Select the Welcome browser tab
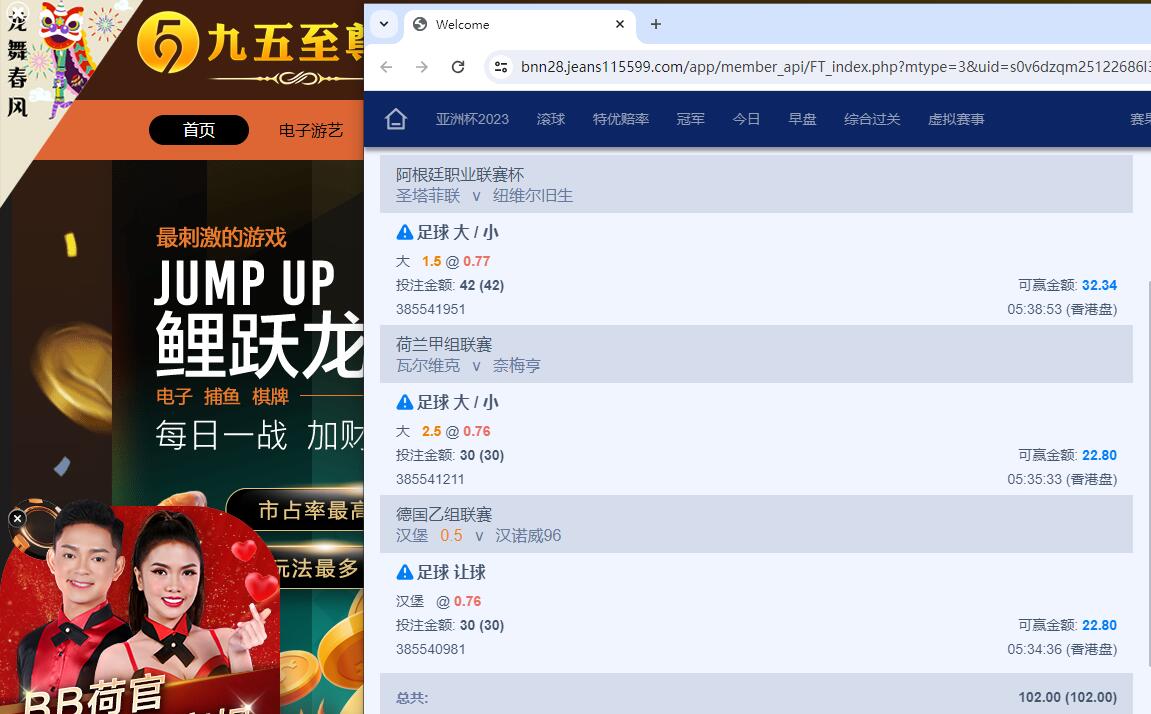 (518, 24)
